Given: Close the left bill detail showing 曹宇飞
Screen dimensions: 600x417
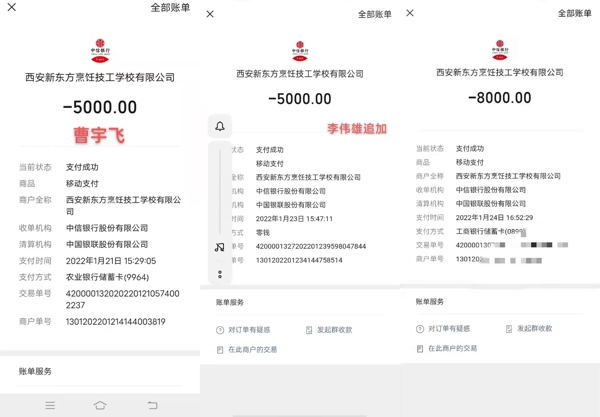Looking at the screenshot, I should point(12,7).
